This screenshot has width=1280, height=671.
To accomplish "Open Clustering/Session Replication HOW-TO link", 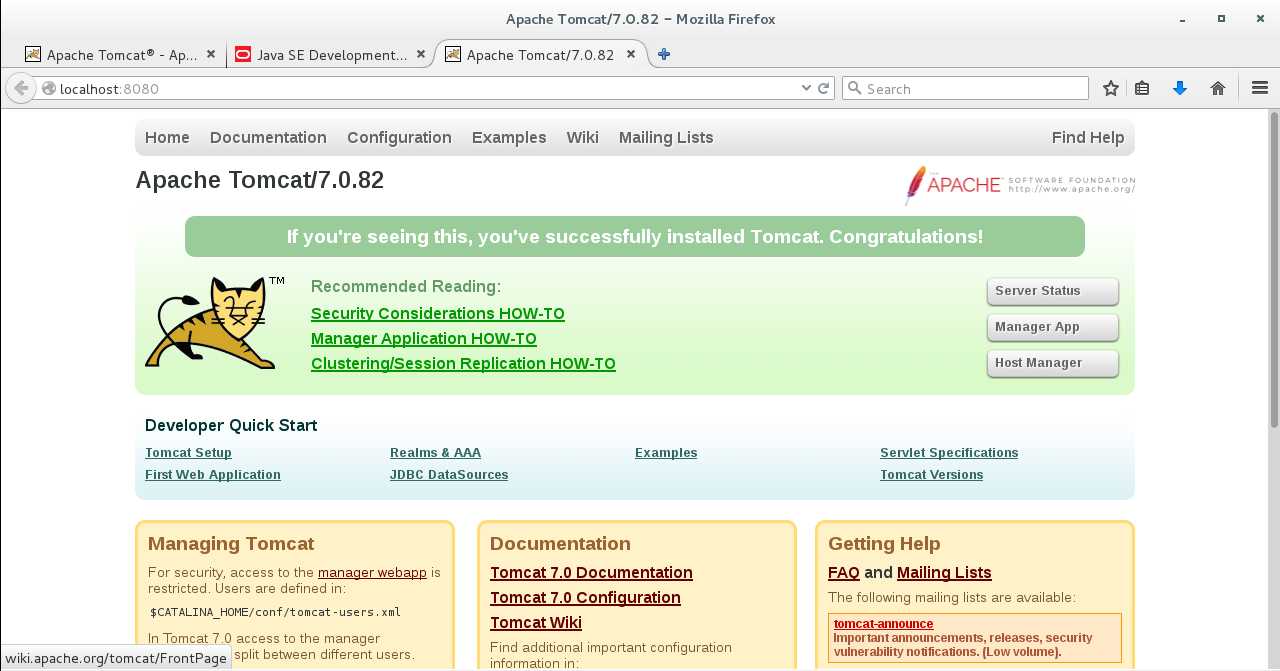I will (x=463, y=364).
